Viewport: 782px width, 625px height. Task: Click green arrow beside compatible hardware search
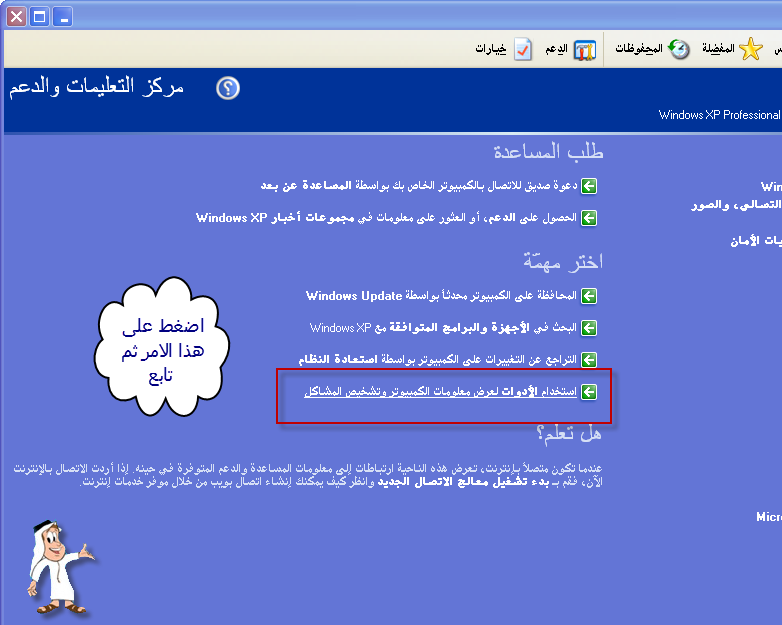(x=589, y=328)
